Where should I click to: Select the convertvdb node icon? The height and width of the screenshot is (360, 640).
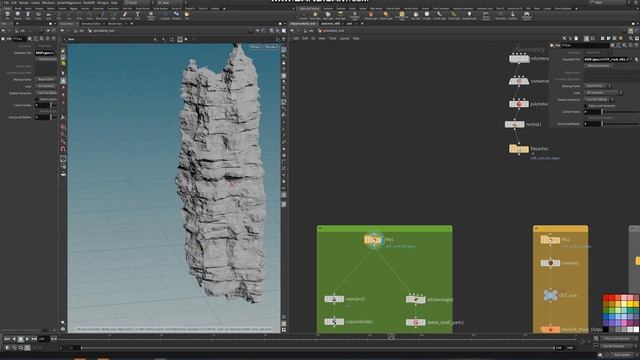[x=519, y=81]
